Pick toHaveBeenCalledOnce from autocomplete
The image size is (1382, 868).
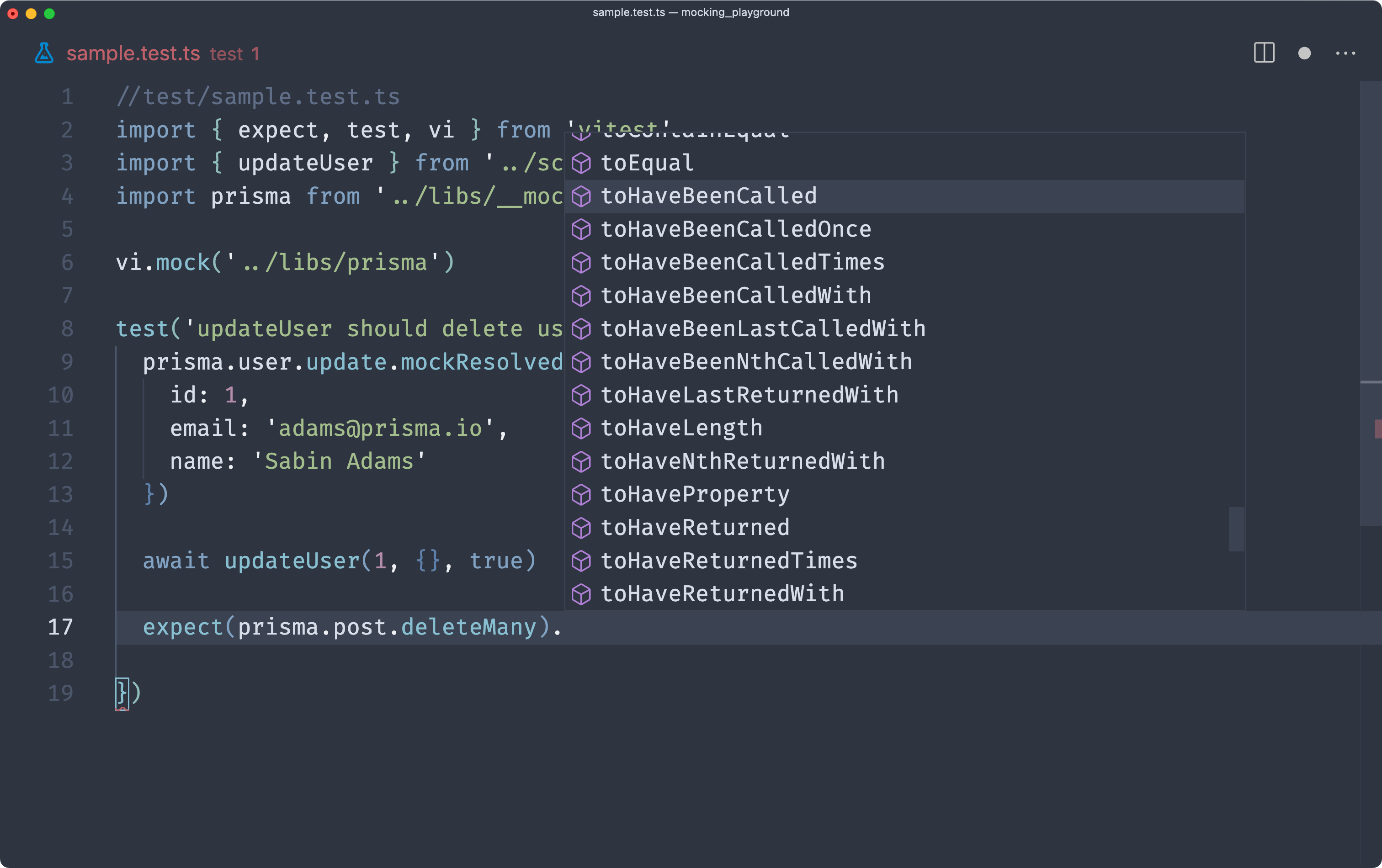tap(904, 230)
